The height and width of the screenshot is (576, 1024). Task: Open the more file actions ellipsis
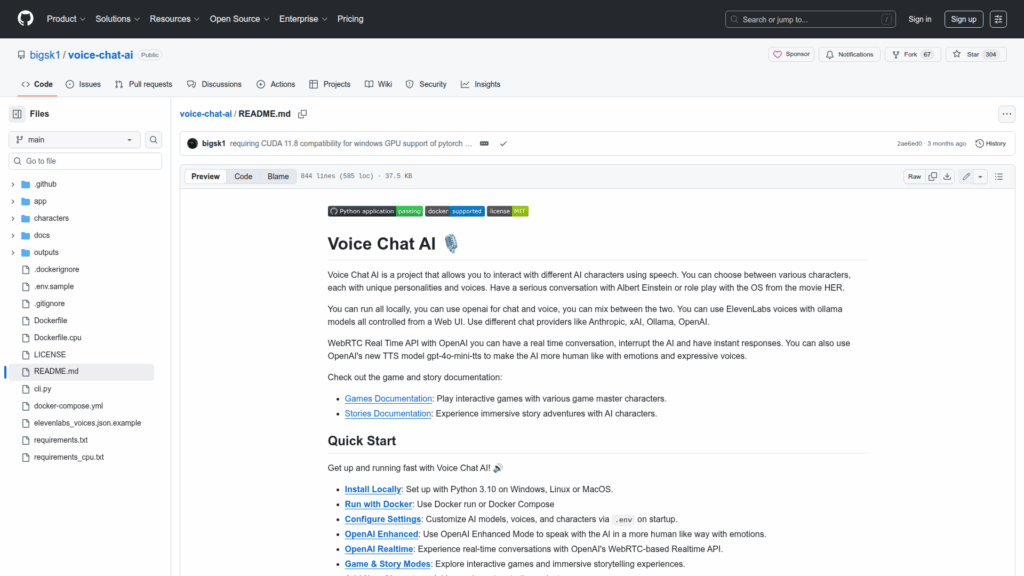pos(1006,114)
